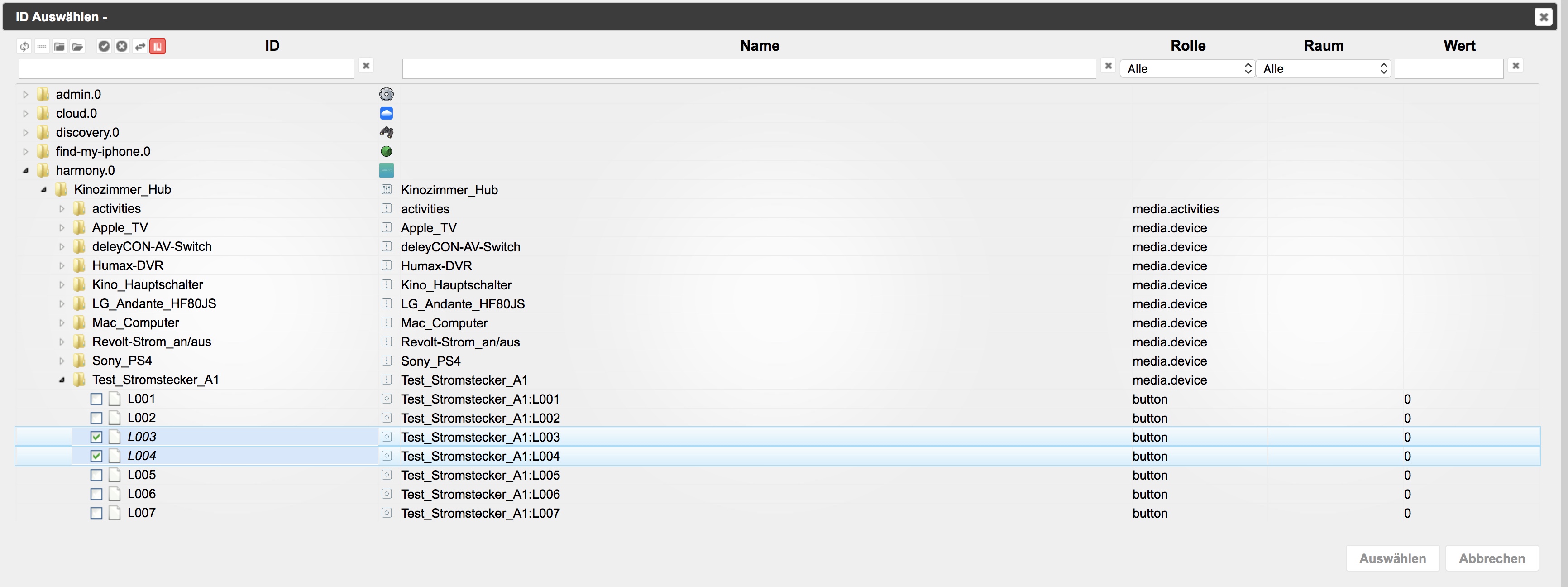
Task: Expand the Apple_TV tree node
Action: click(x=62, y=228)
